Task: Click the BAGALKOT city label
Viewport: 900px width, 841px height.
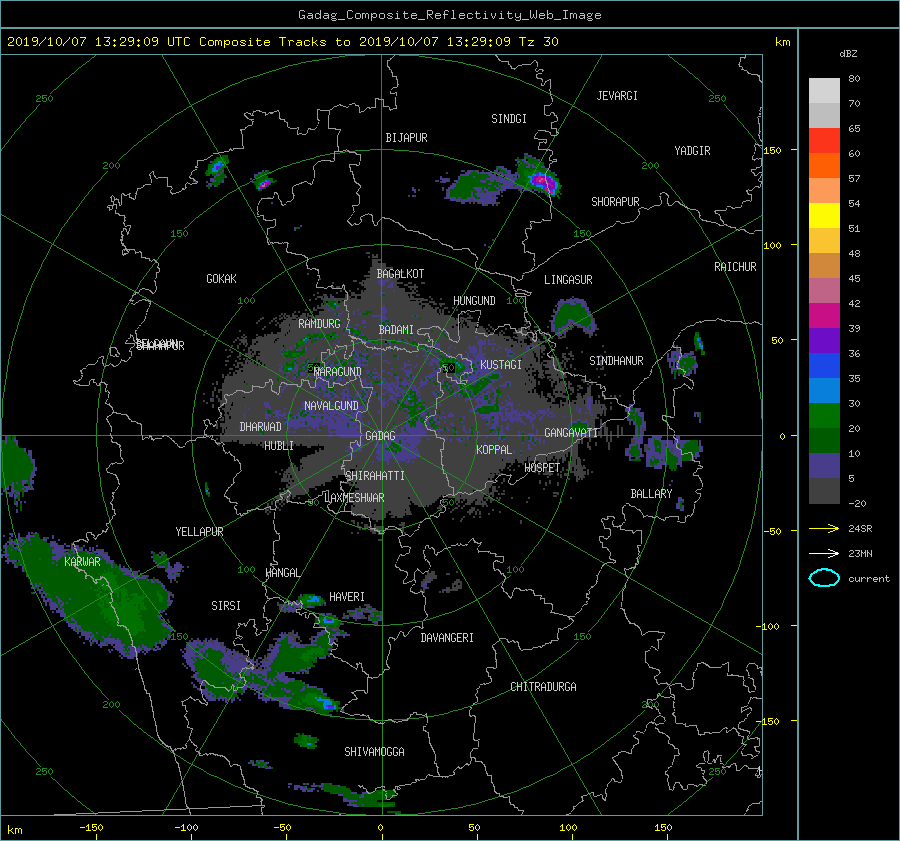Action: pyautogui.click(x=400, y=274)
